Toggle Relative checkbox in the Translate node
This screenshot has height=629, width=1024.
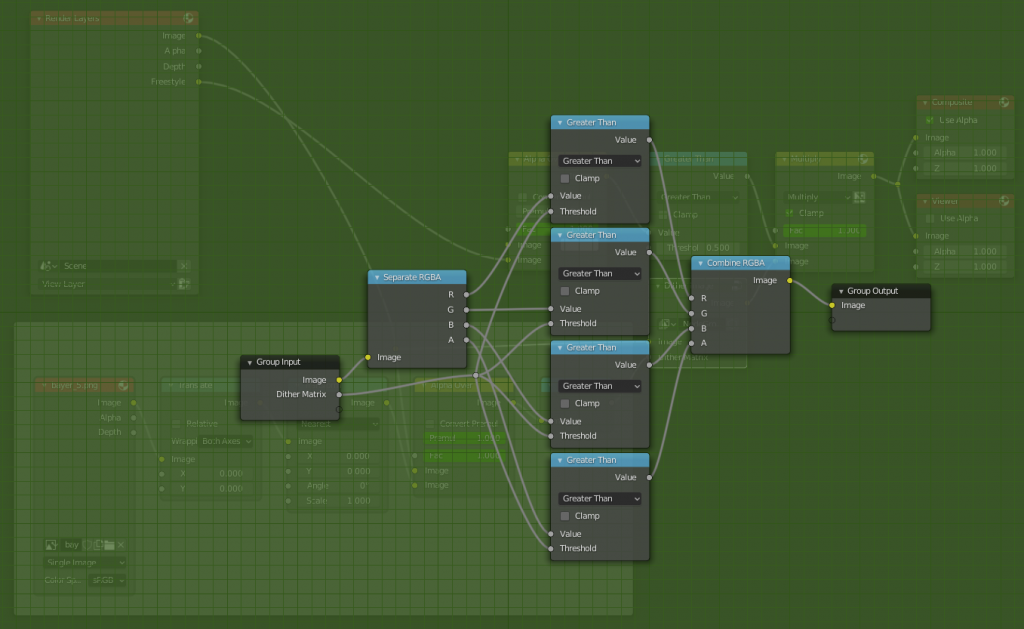[176, 424]
